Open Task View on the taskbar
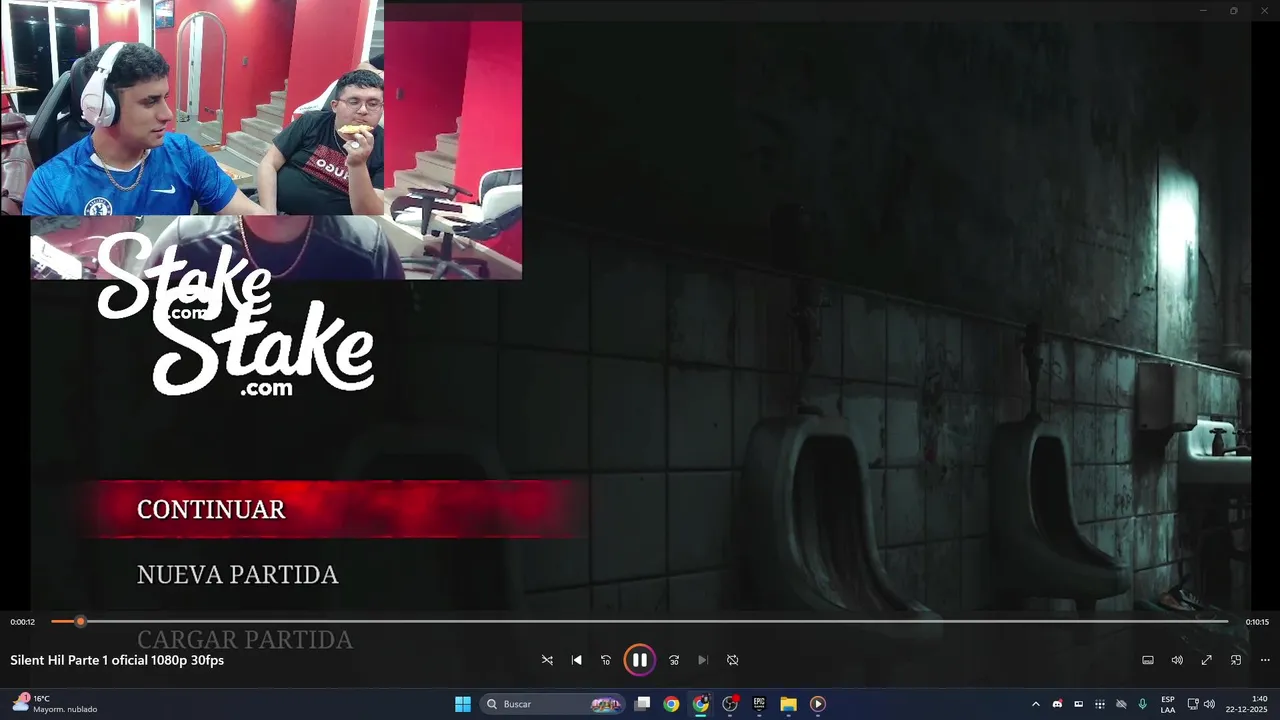This screenshot has width=1280, height=720. (643, 704)
